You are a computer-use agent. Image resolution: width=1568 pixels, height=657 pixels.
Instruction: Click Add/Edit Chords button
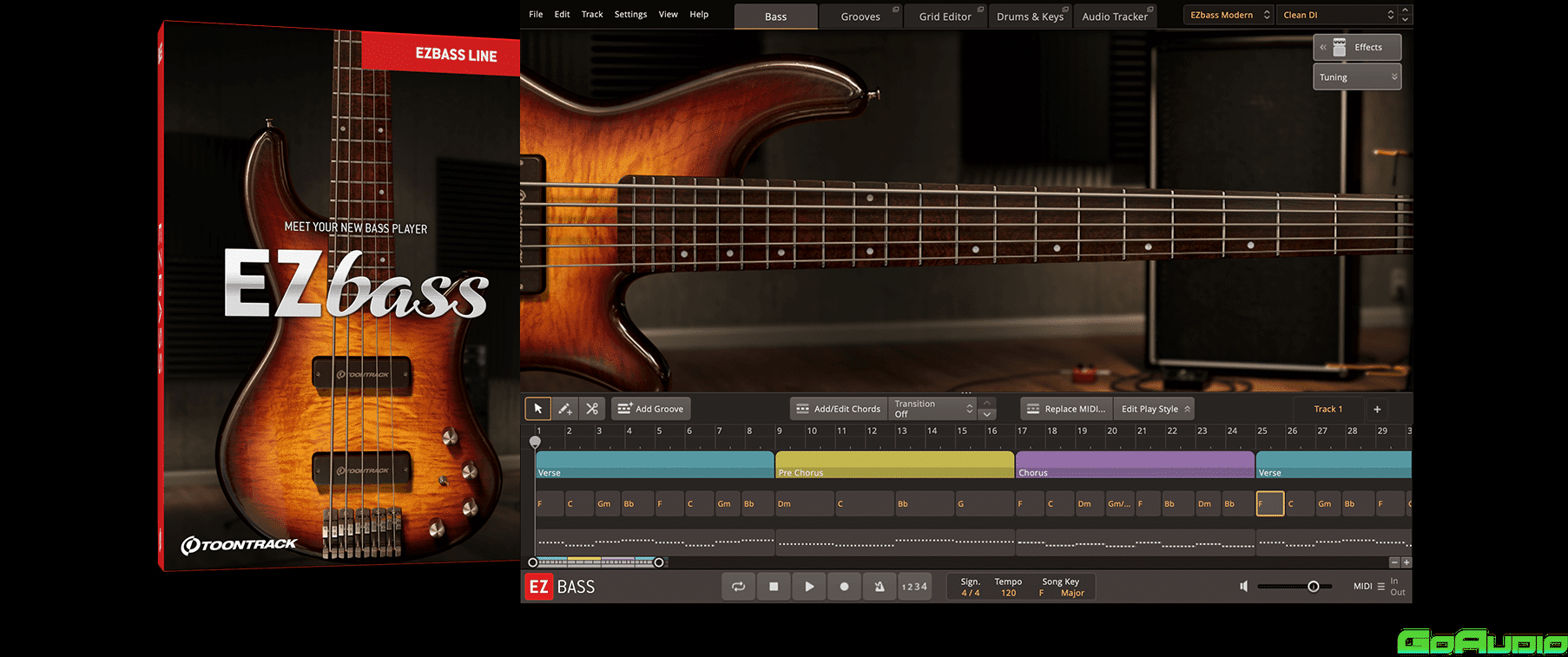point(839,409)
